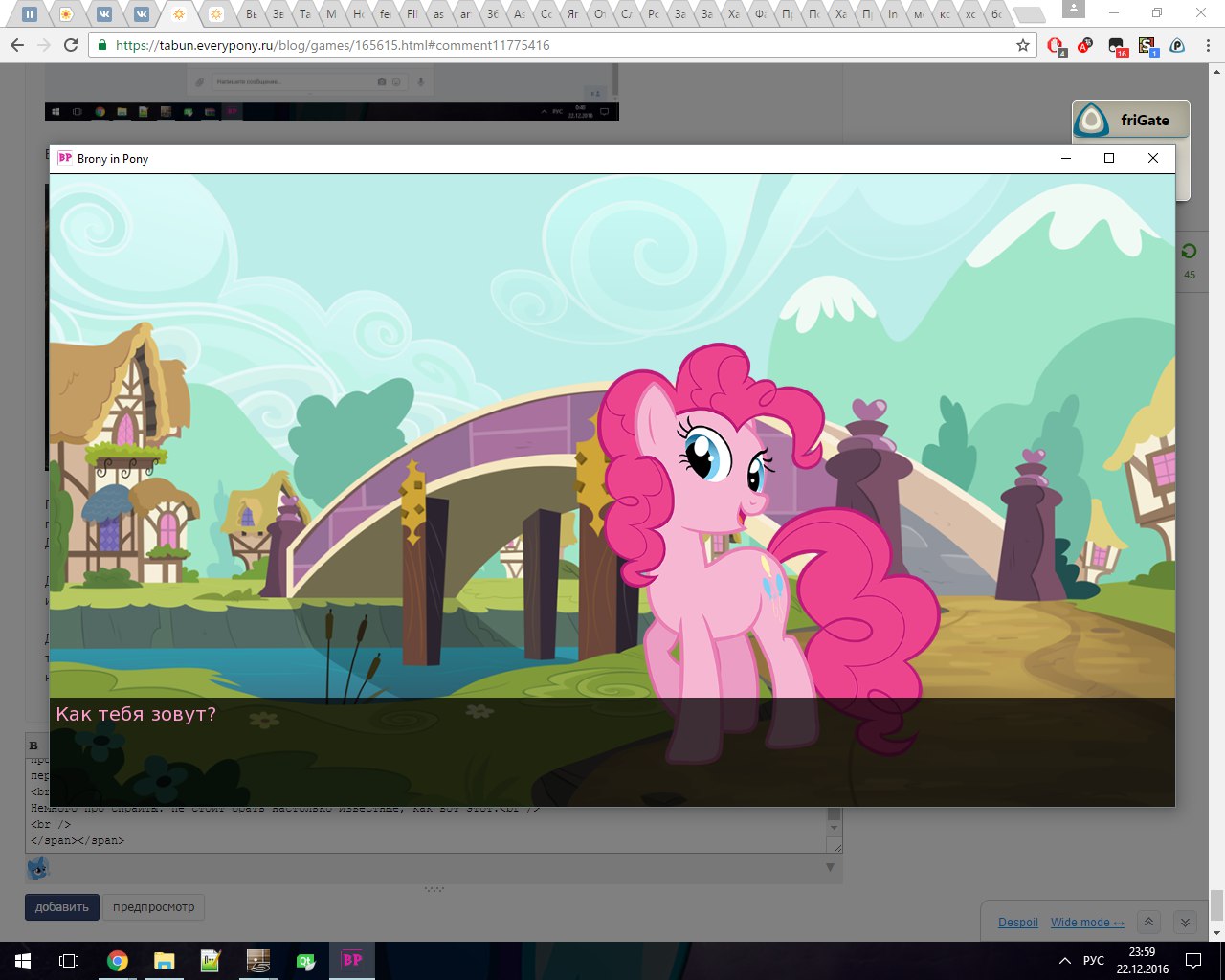This screenshot has width=1225, height=980.
Task: Close the Brony in Pony window
Action: [1153, 159]
